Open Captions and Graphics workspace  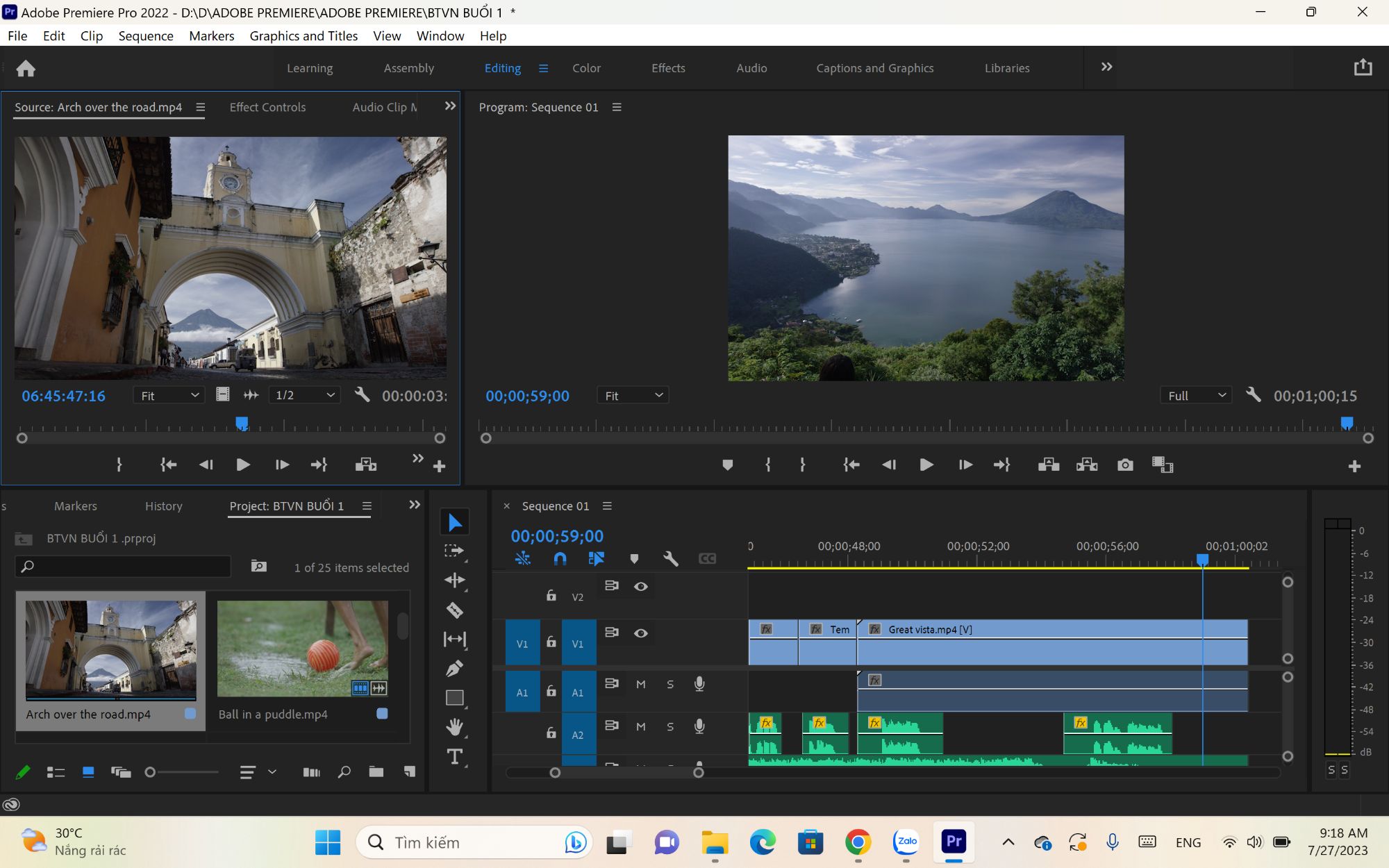point(874,68)
